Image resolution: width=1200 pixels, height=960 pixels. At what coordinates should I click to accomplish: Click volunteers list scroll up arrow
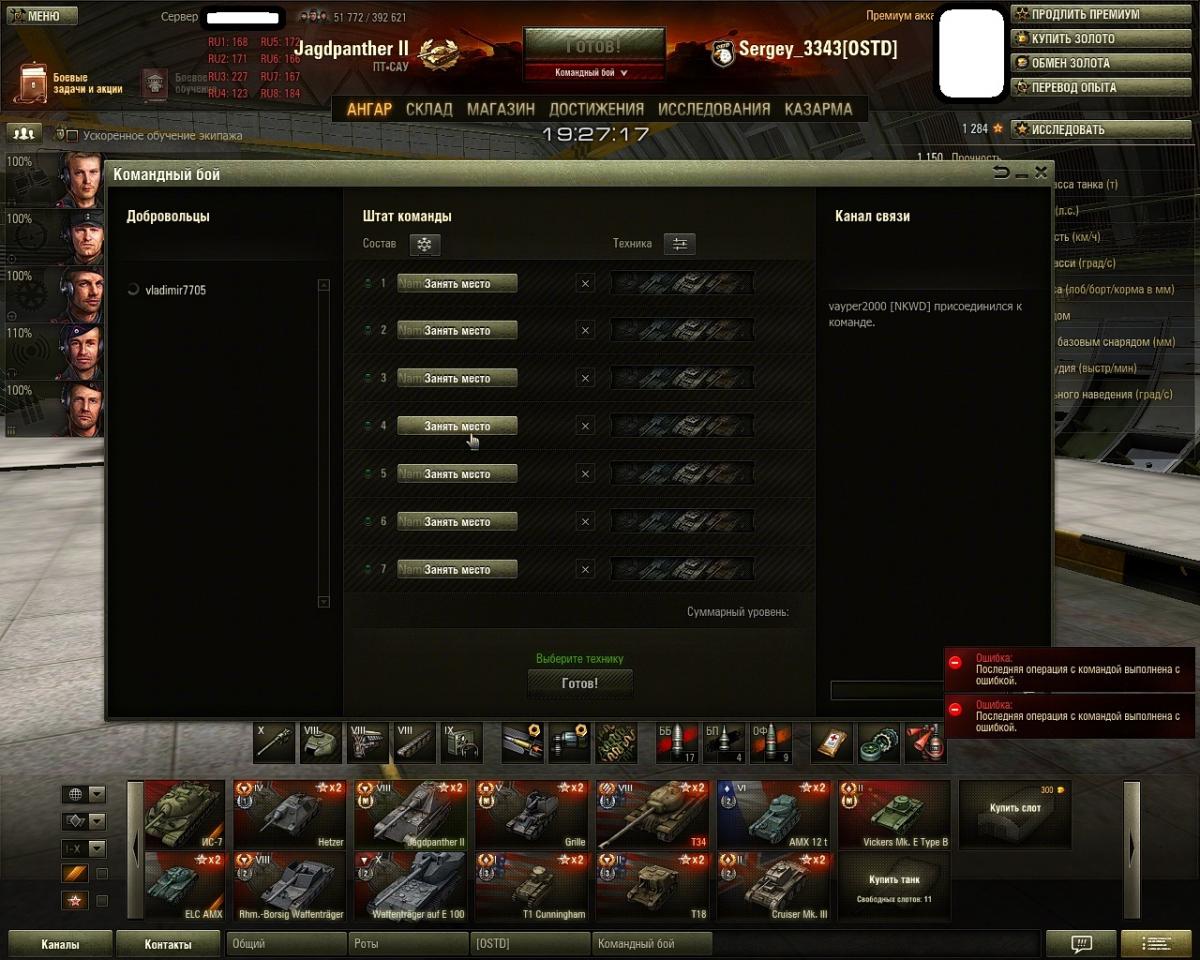[x=323, y=286]
